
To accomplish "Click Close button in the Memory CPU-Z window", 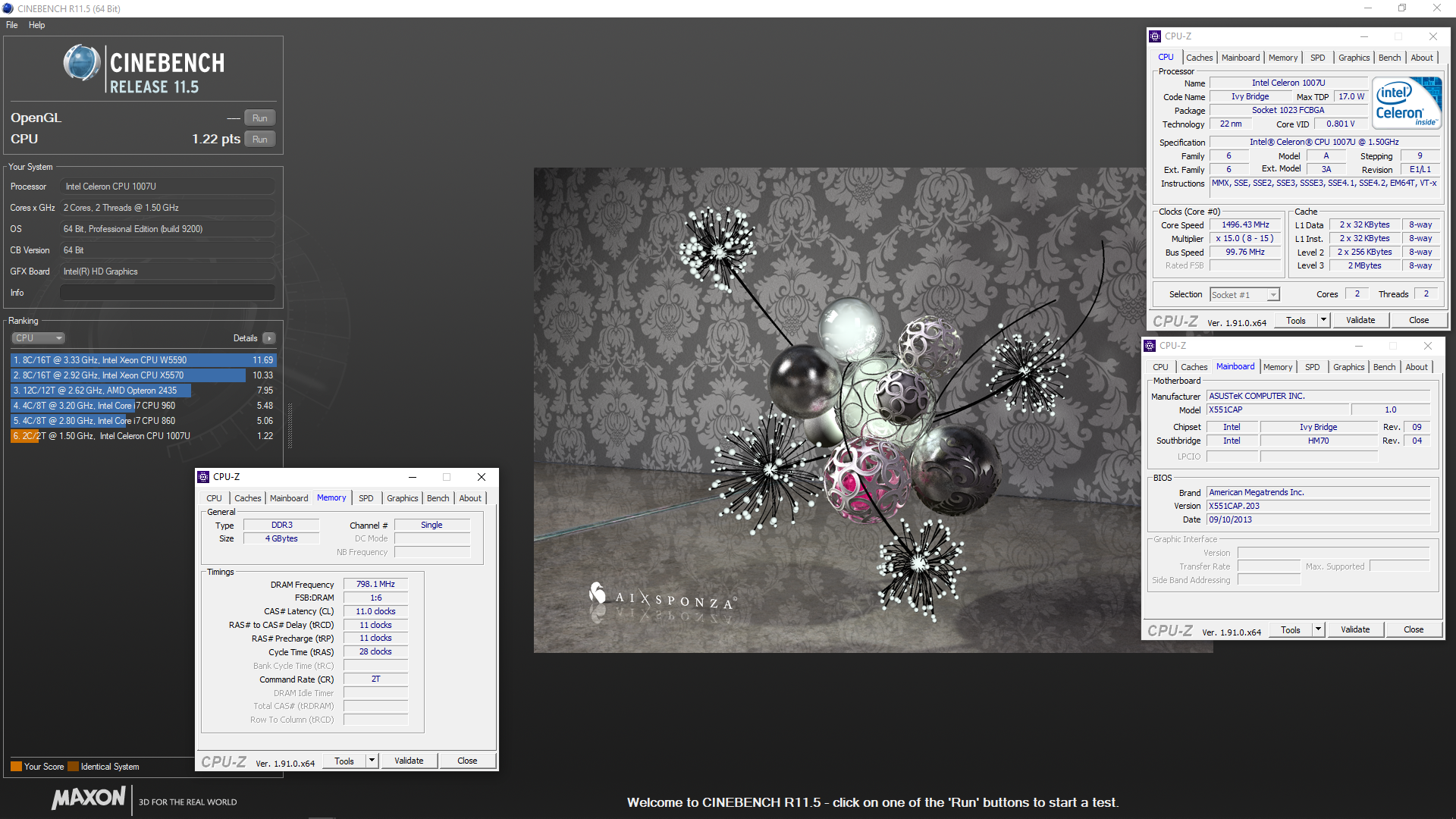I will coord(467,761).
